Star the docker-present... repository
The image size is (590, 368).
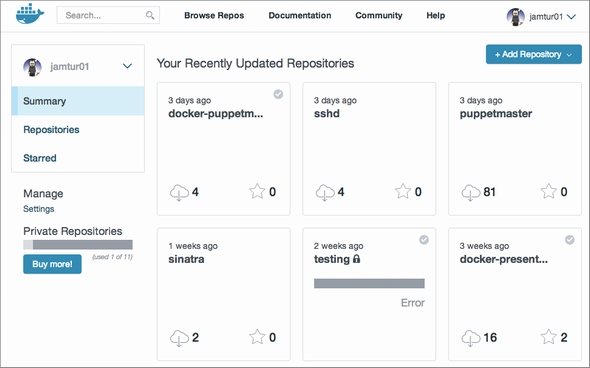point(548,337)
